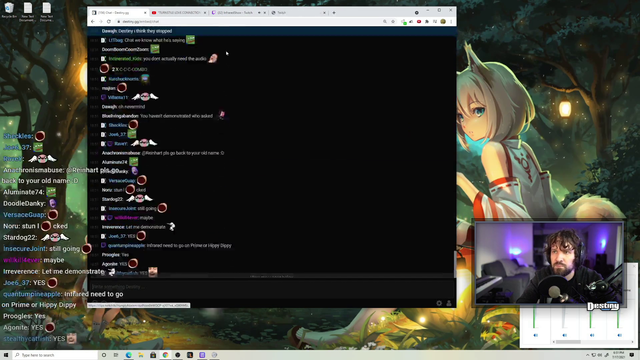Viewport: 640px width, 360px height.
Task: Mute the first volume mixer channel
Action: [x=536, y=335]
